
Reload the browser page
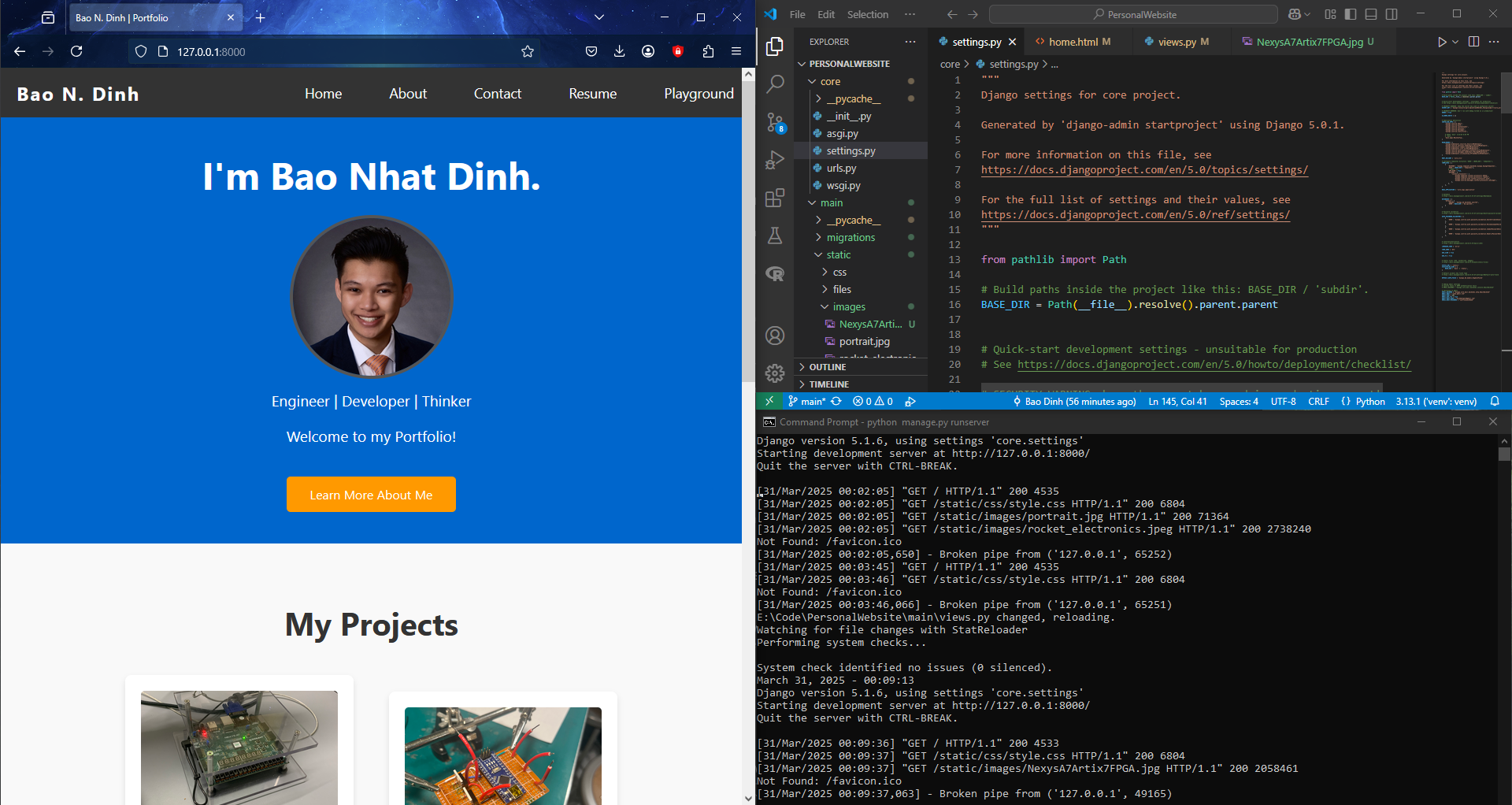point(76,51)
